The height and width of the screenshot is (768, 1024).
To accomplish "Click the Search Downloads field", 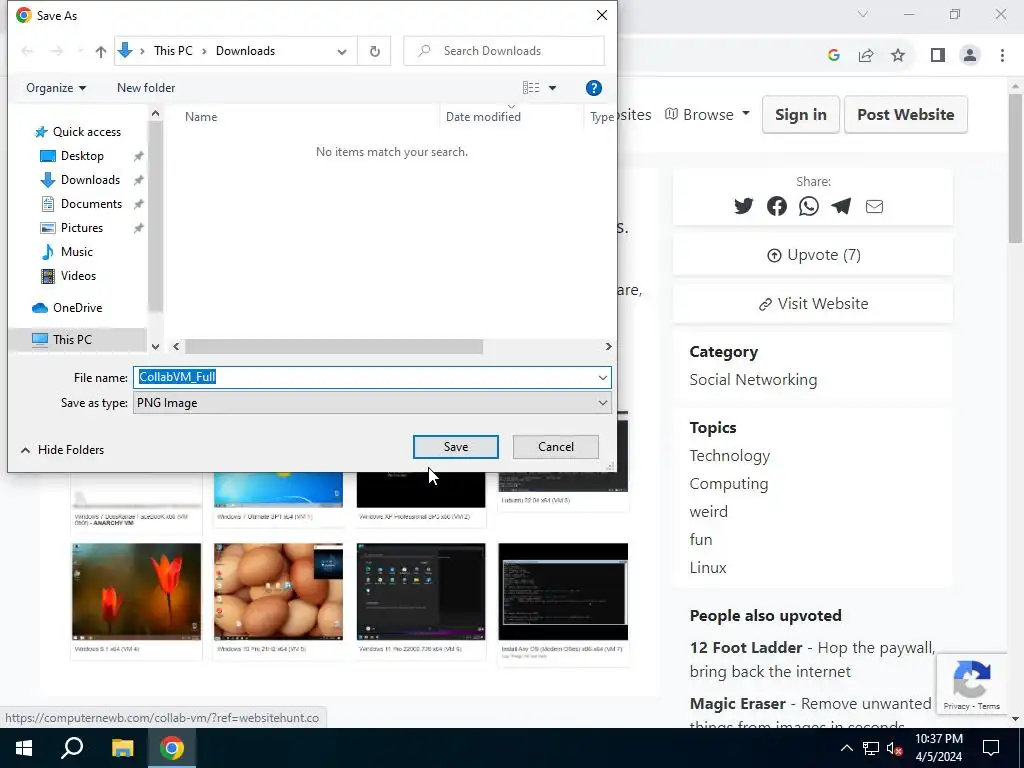I will (x=504, y=51).
